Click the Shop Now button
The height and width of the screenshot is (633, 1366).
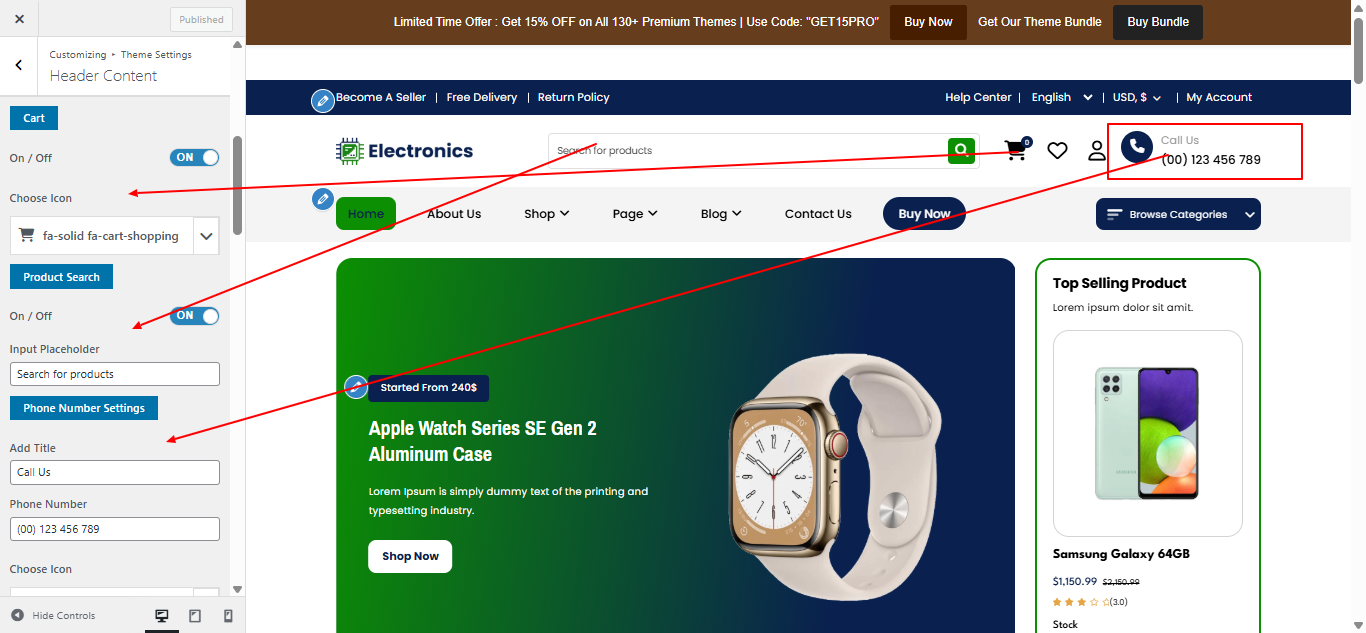(410, 556)
